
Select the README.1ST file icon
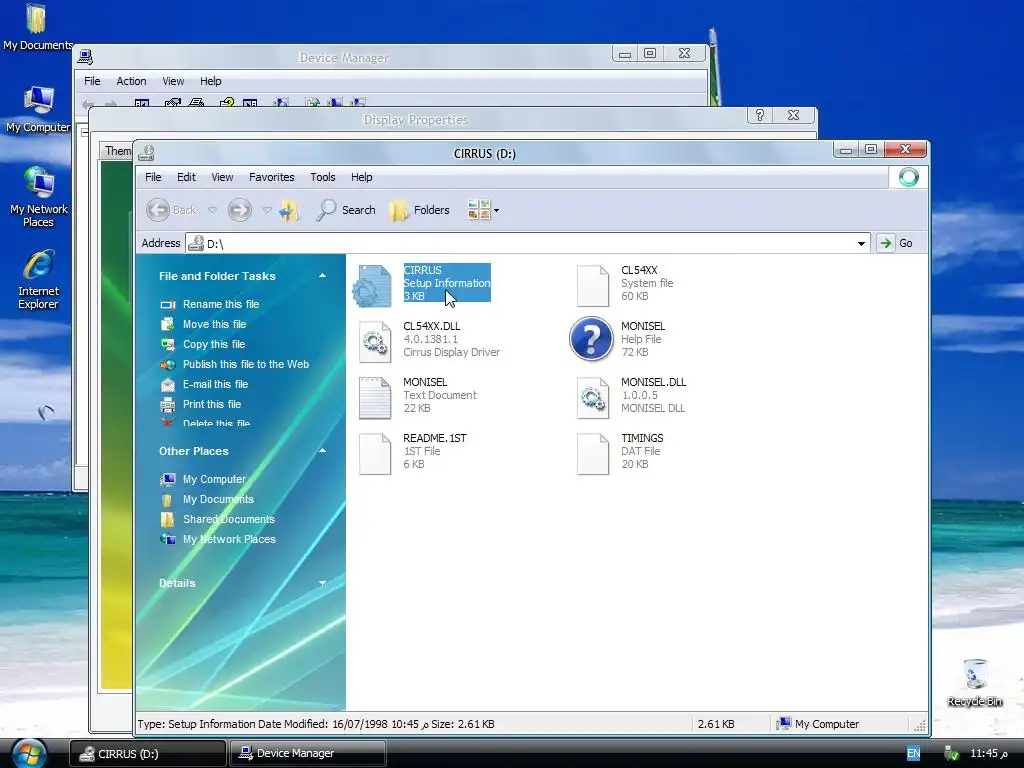(375, 453)
